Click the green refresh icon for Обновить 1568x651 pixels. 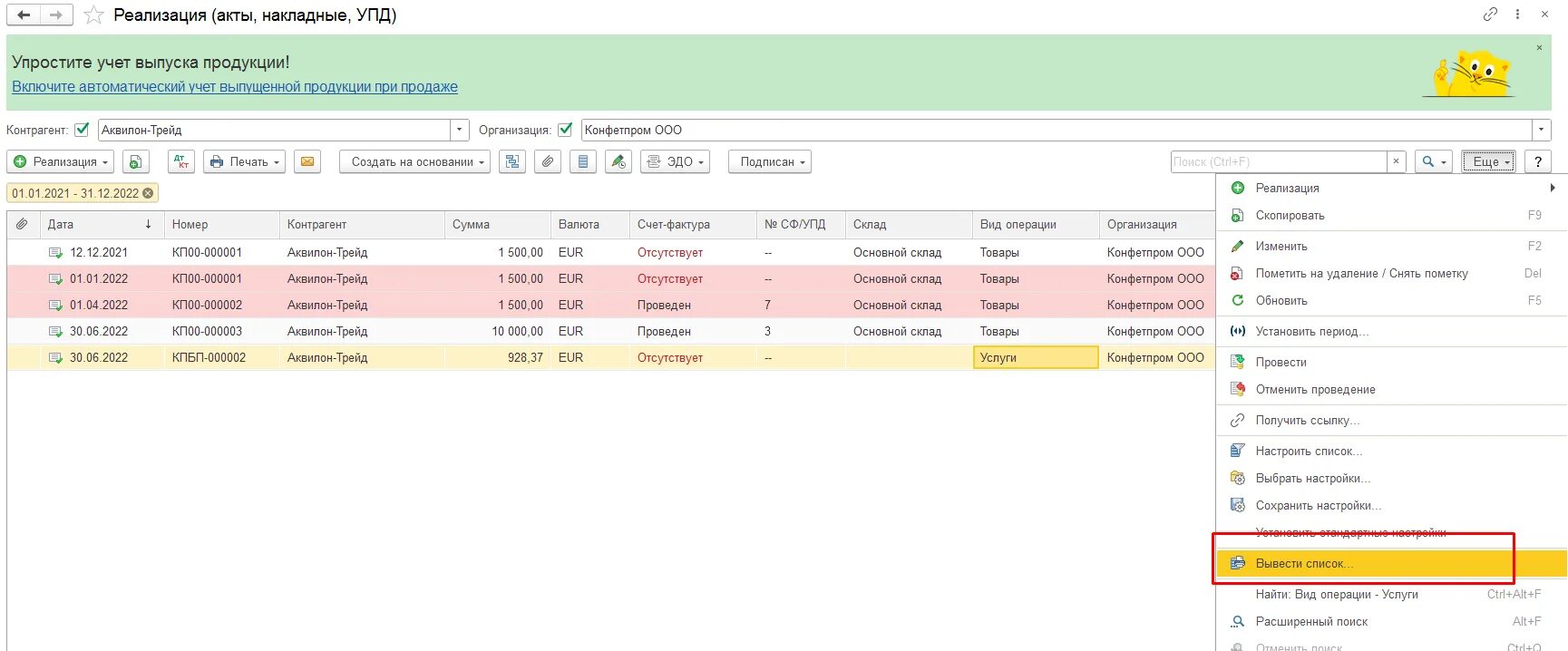pos(1237,300)
